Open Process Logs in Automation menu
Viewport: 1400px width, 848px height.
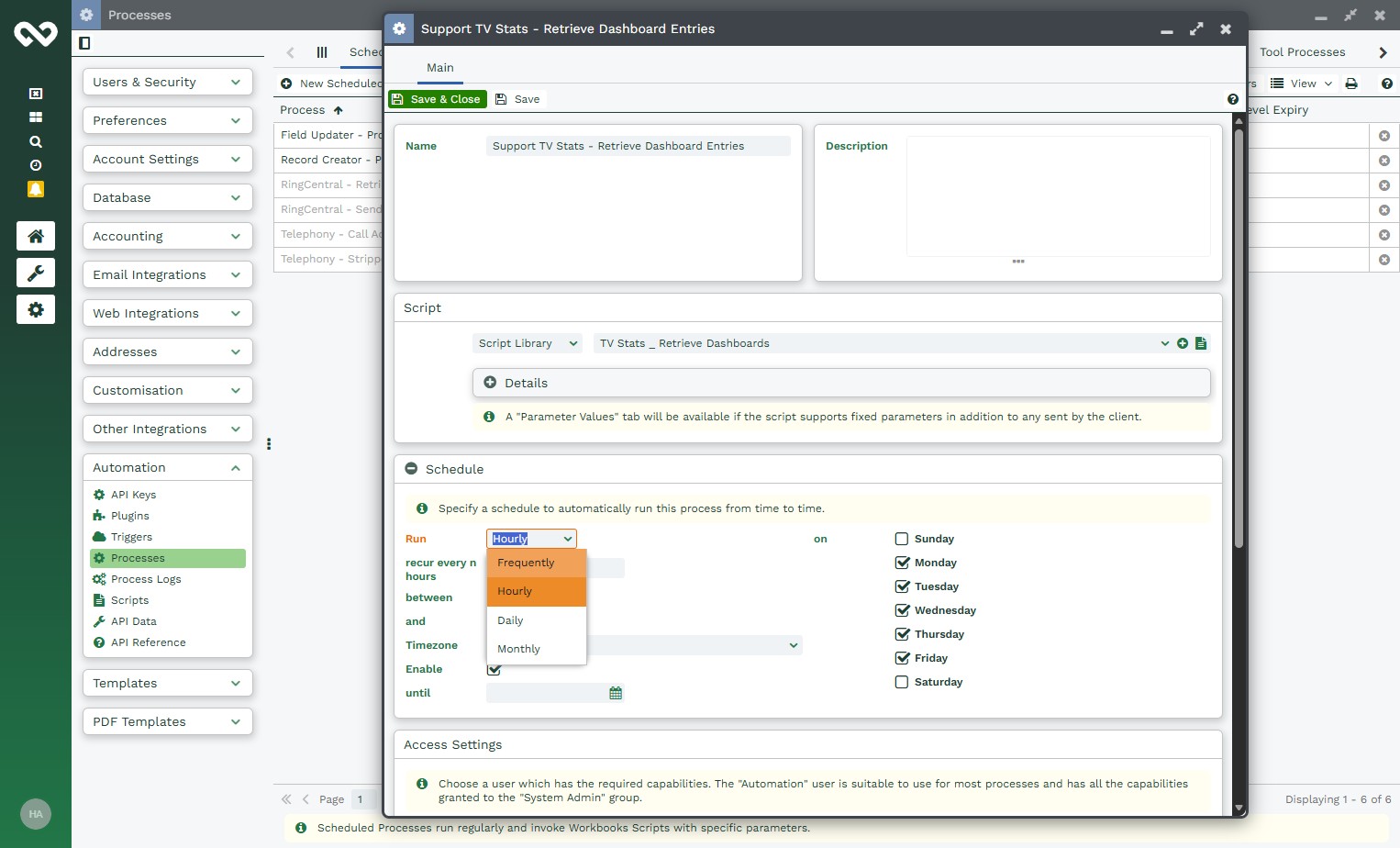[146, 579]
